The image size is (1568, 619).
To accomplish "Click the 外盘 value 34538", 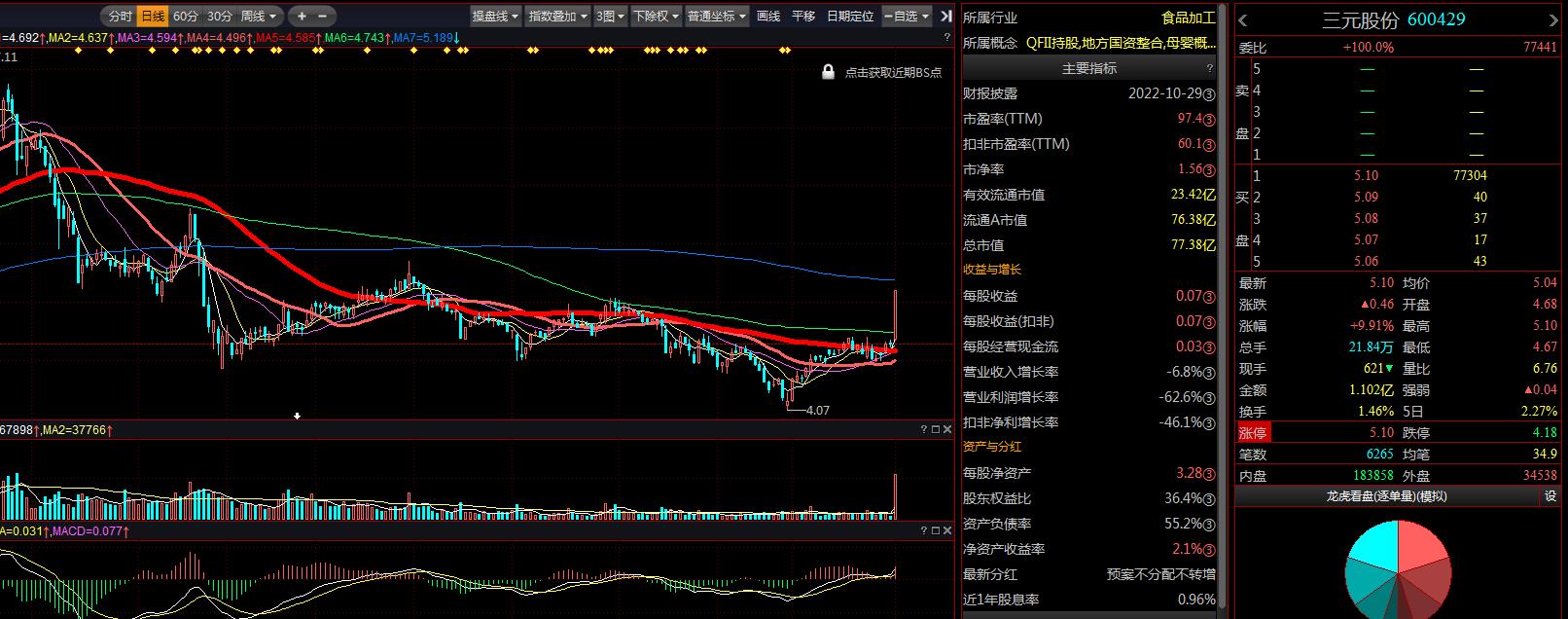I will click(1539, 476).
